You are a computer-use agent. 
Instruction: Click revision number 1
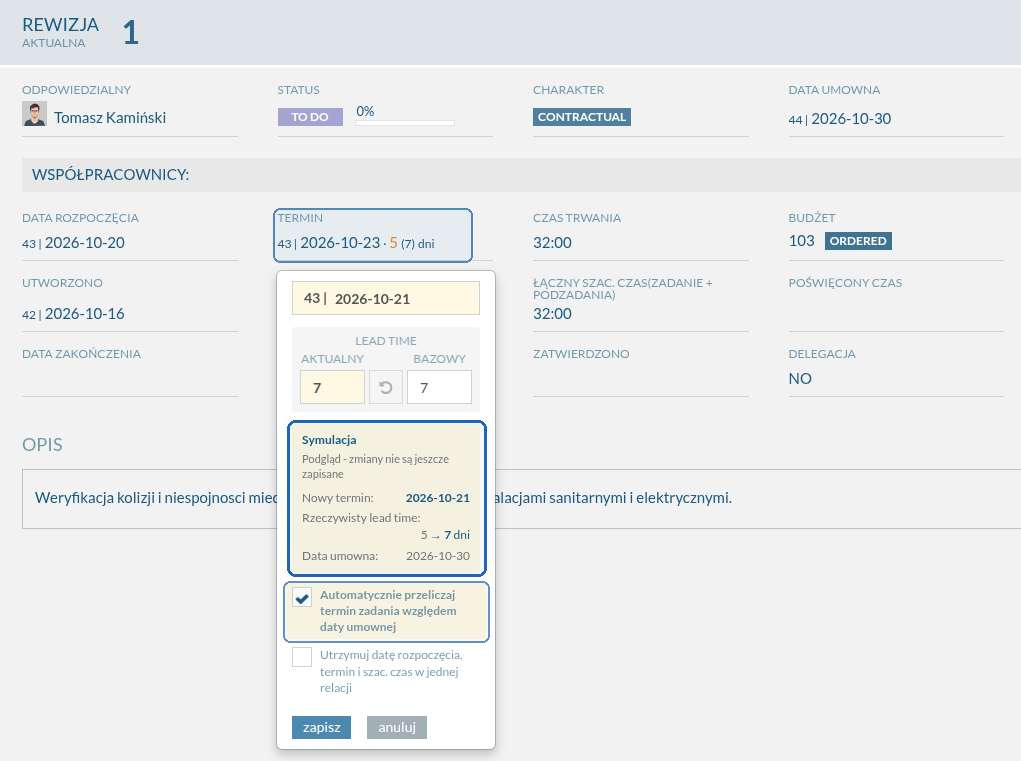tap(131, 32)
